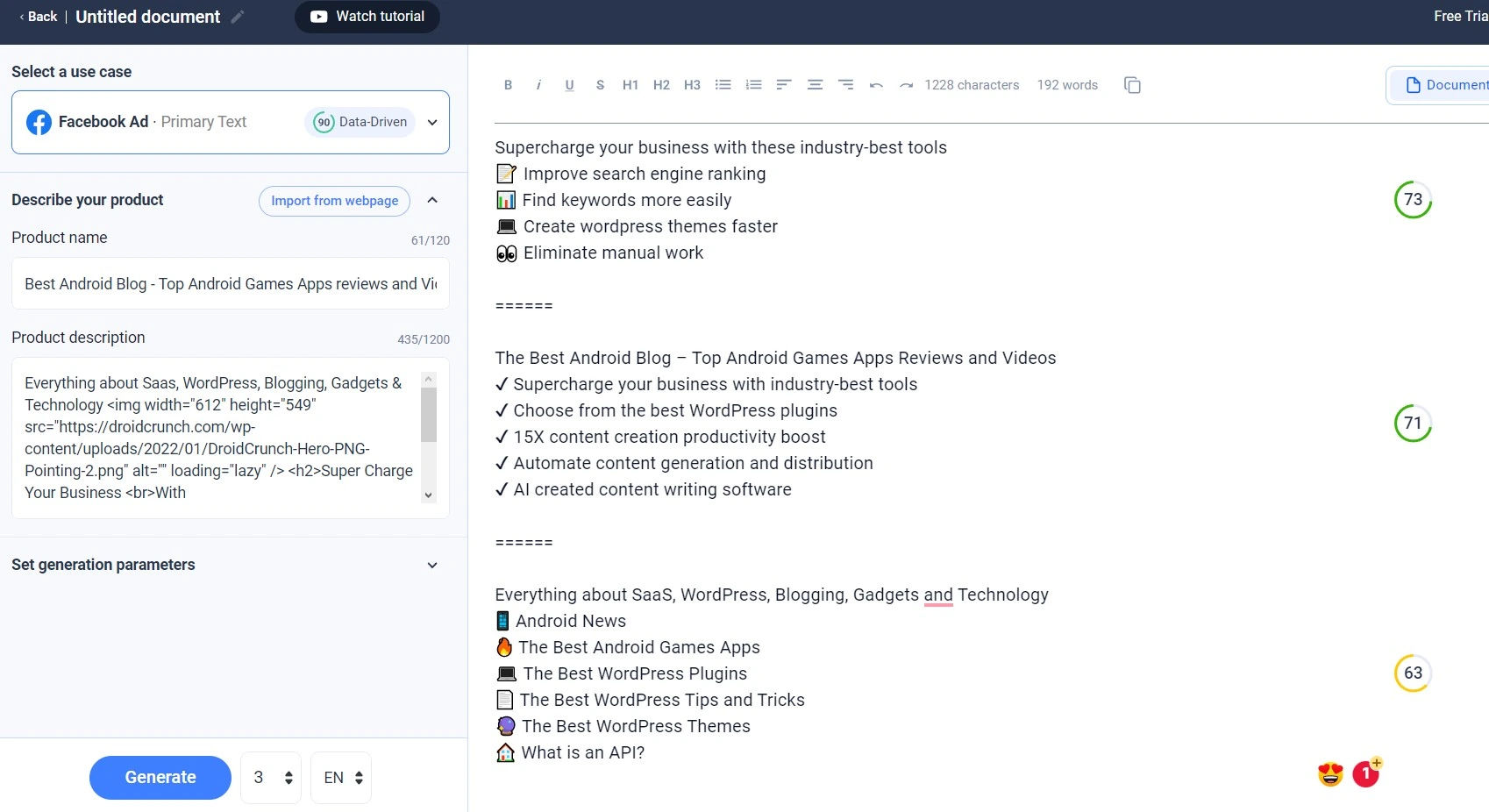Click the Product name input field

[231, 283]
